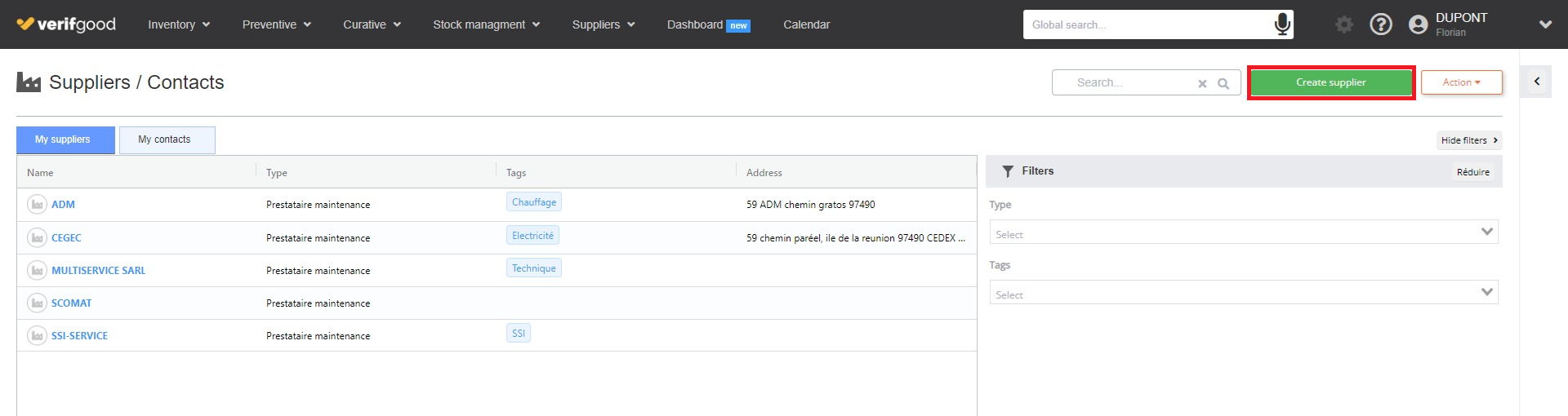Image resolution: width=1568 pixels, height=416 pixels.
Task: Open supplier MULTISERVICE SARL
Action: (98, 271)
